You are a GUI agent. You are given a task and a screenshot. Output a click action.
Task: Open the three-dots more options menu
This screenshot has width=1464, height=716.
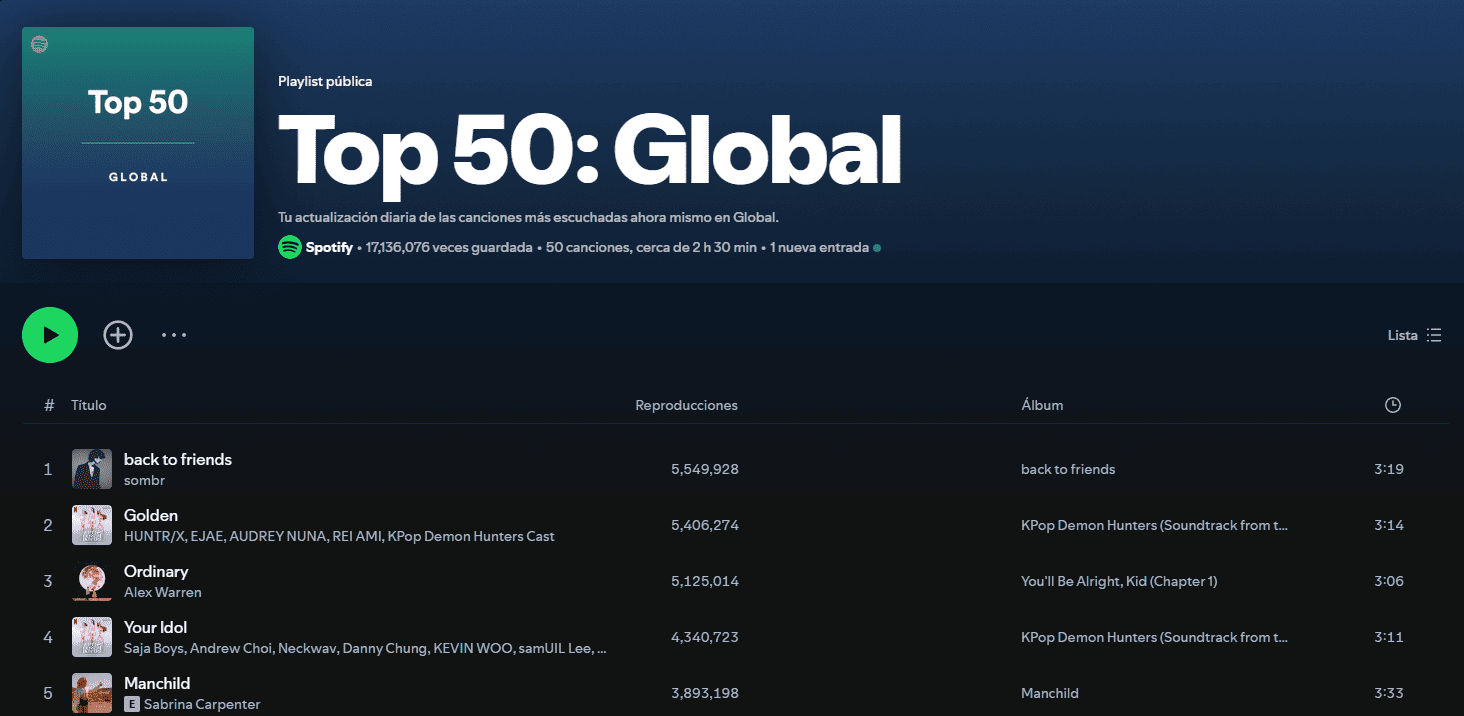pos(174,335)
